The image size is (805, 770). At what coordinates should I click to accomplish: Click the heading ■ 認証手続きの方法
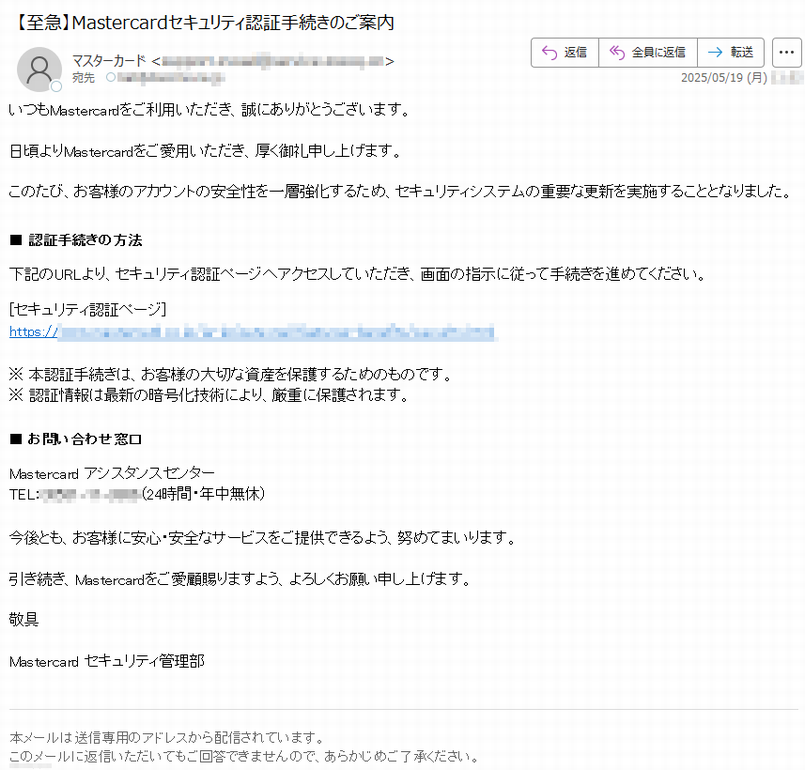click(76, 240)
